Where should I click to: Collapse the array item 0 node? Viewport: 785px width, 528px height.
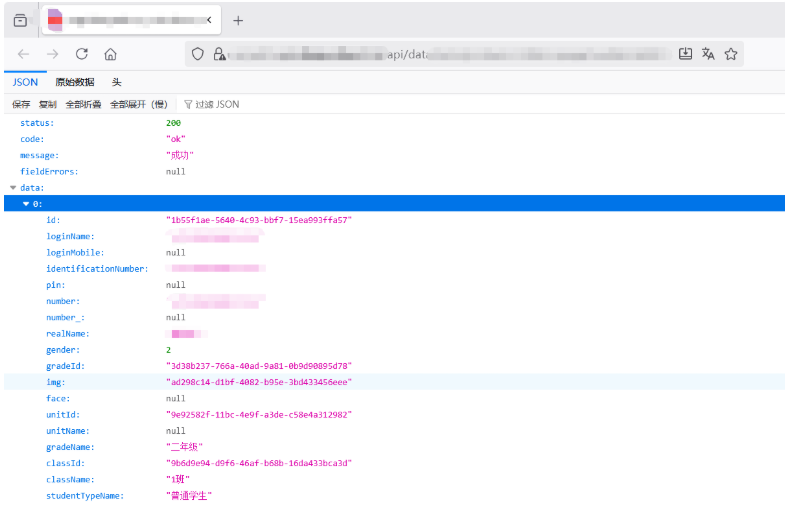coord(27,204)
